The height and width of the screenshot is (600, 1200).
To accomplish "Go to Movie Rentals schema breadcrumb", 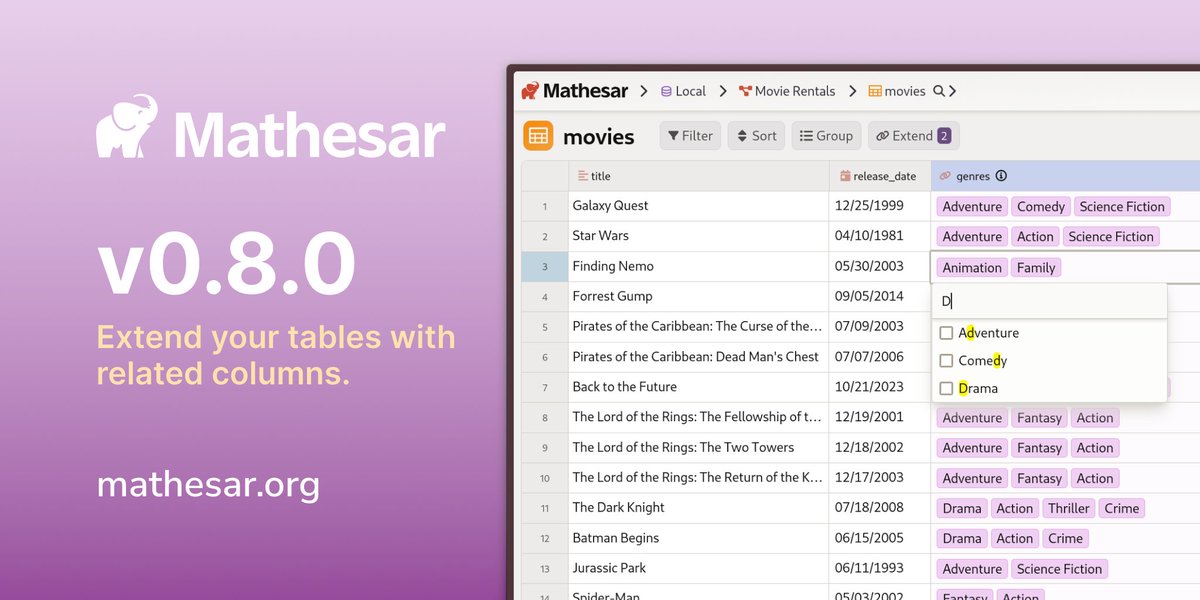I will point(787,91).
